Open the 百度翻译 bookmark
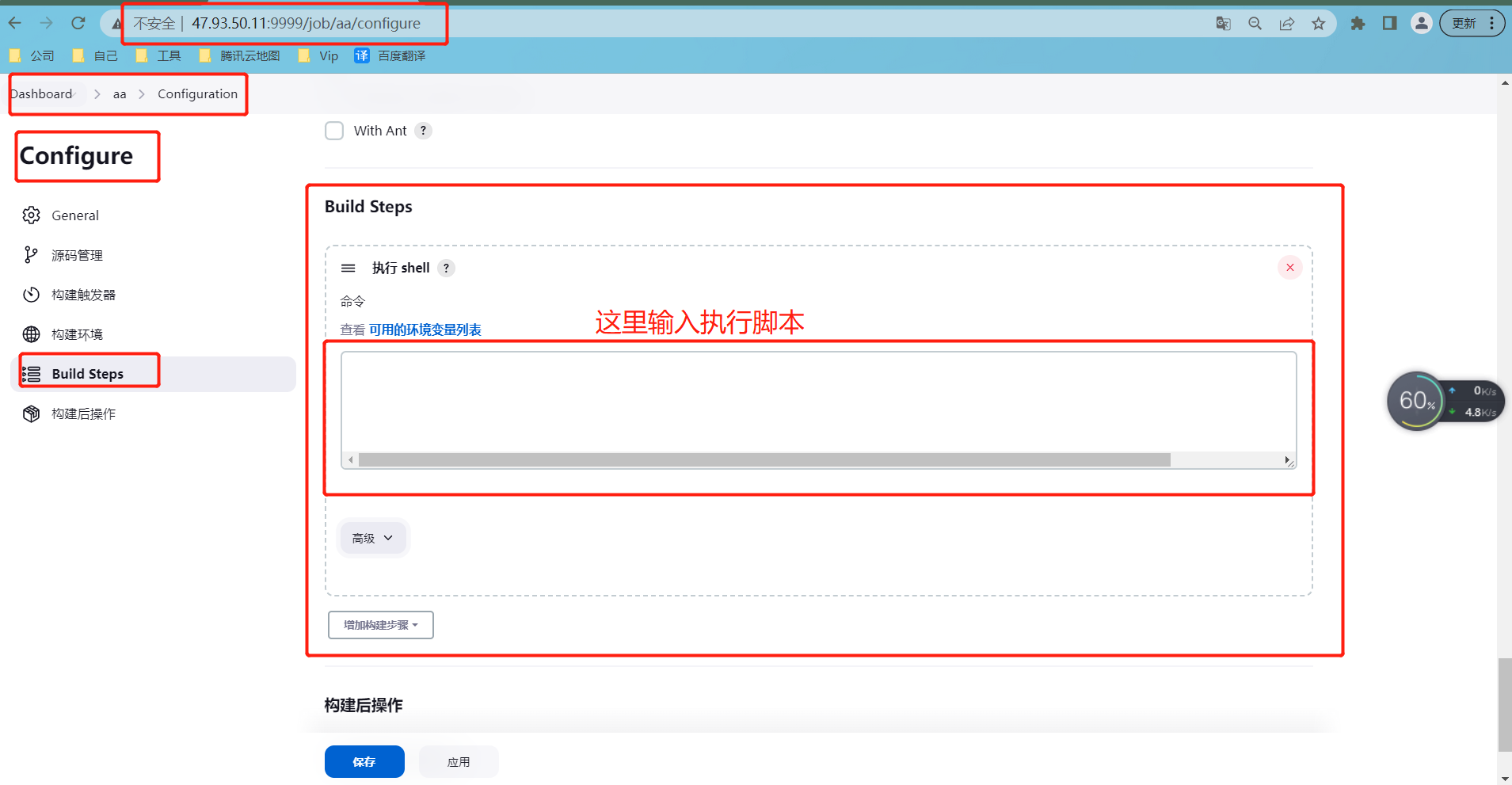Screen dimensions: 1512x785 (390, 55)
